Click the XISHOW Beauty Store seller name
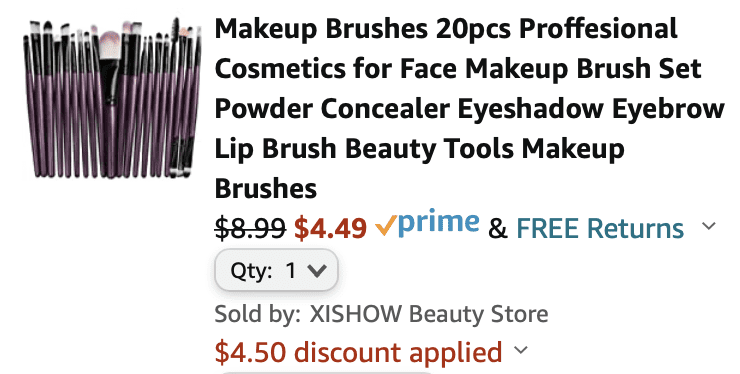Viewport: 740px width, 374px height. pos(429,314)
